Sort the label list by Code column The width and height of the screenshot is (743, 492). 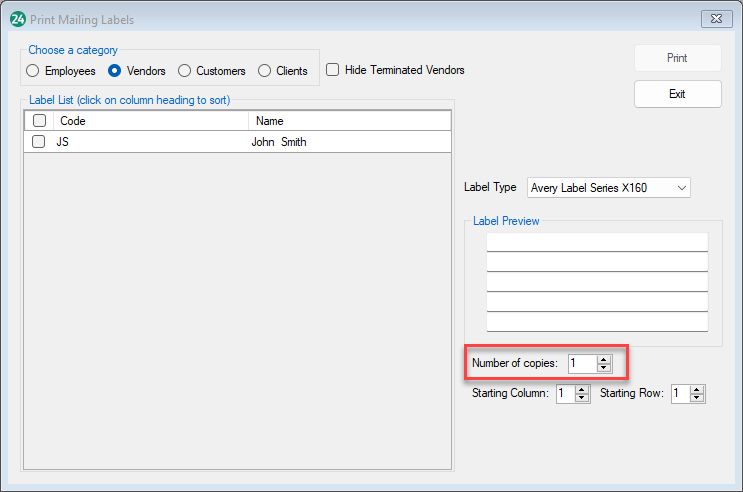150,121
